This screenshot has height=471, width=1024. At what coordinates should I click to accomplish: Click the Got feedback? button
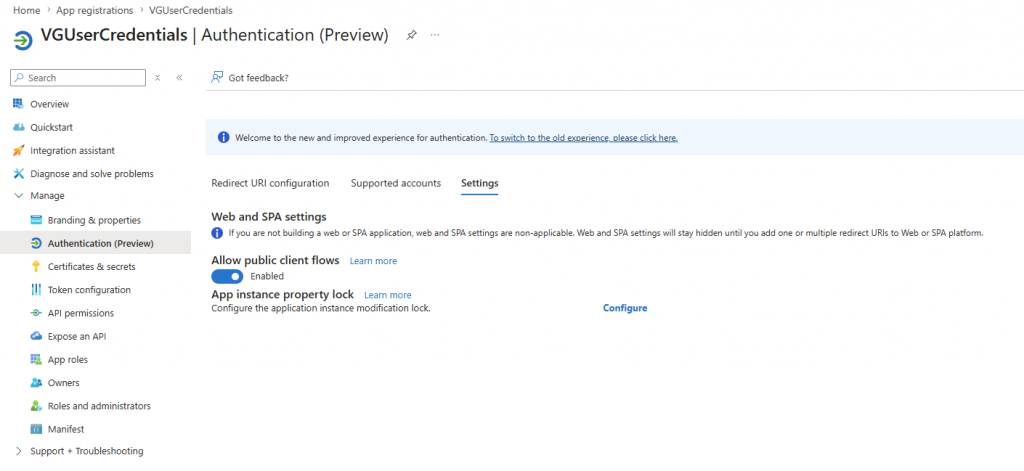point(250,78)
